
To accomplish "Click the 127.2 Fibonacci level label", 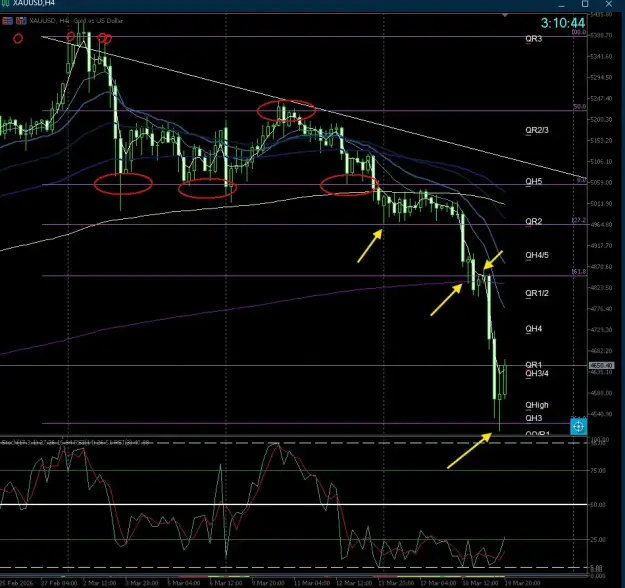I will [x=579, y=220].
